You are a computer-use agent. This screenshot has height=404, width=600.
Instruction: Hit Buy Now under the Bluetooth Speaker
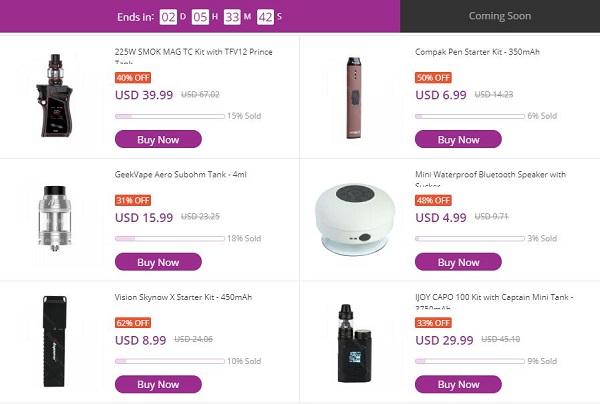pos(458,262)
